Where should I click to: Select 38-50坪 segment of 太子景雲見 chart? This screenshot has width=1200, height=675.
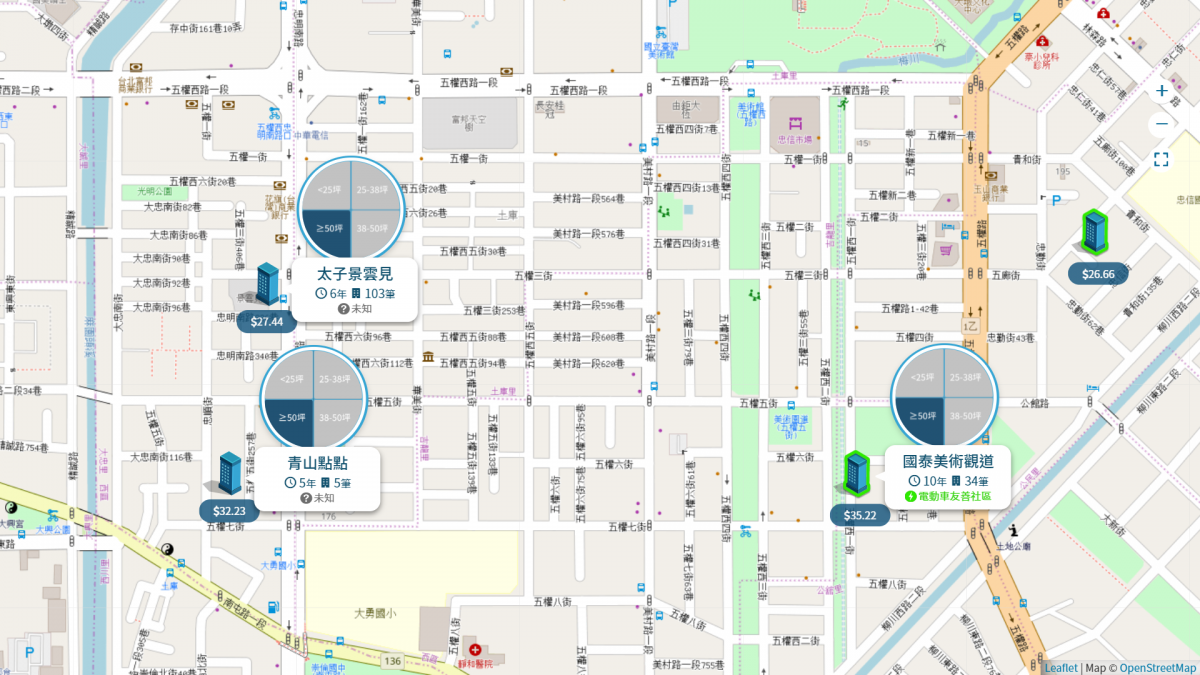(374, 232)
